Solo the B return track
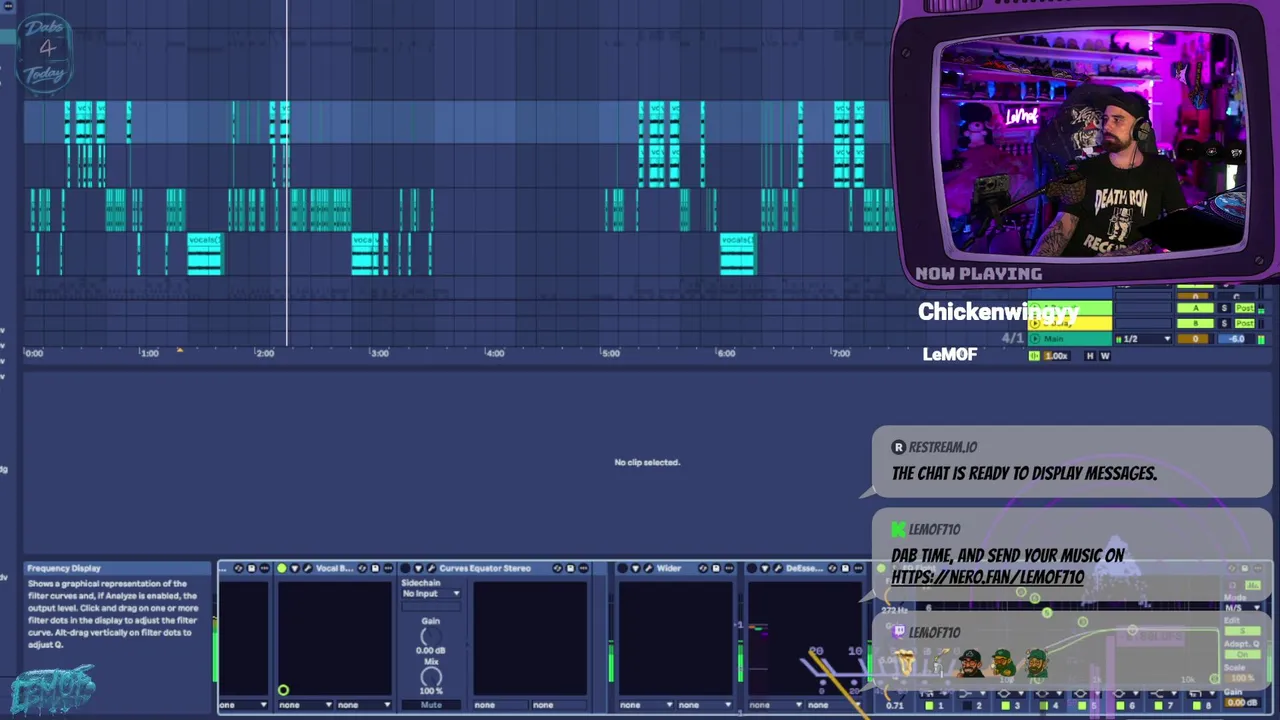1280x720 pixels. point(1224,323)
